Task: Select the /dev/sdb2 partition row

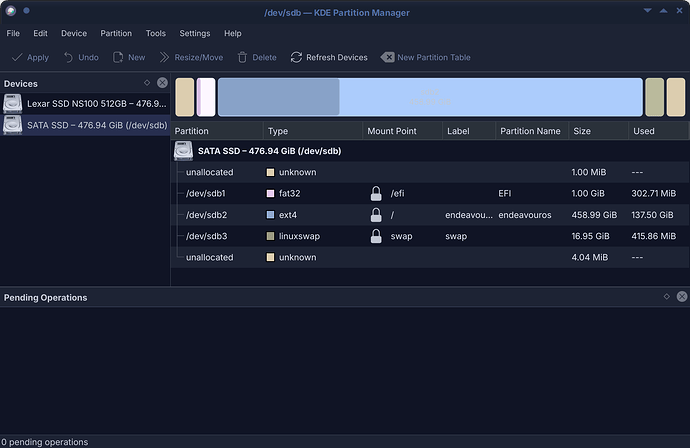Action: (x=430, y=215)
